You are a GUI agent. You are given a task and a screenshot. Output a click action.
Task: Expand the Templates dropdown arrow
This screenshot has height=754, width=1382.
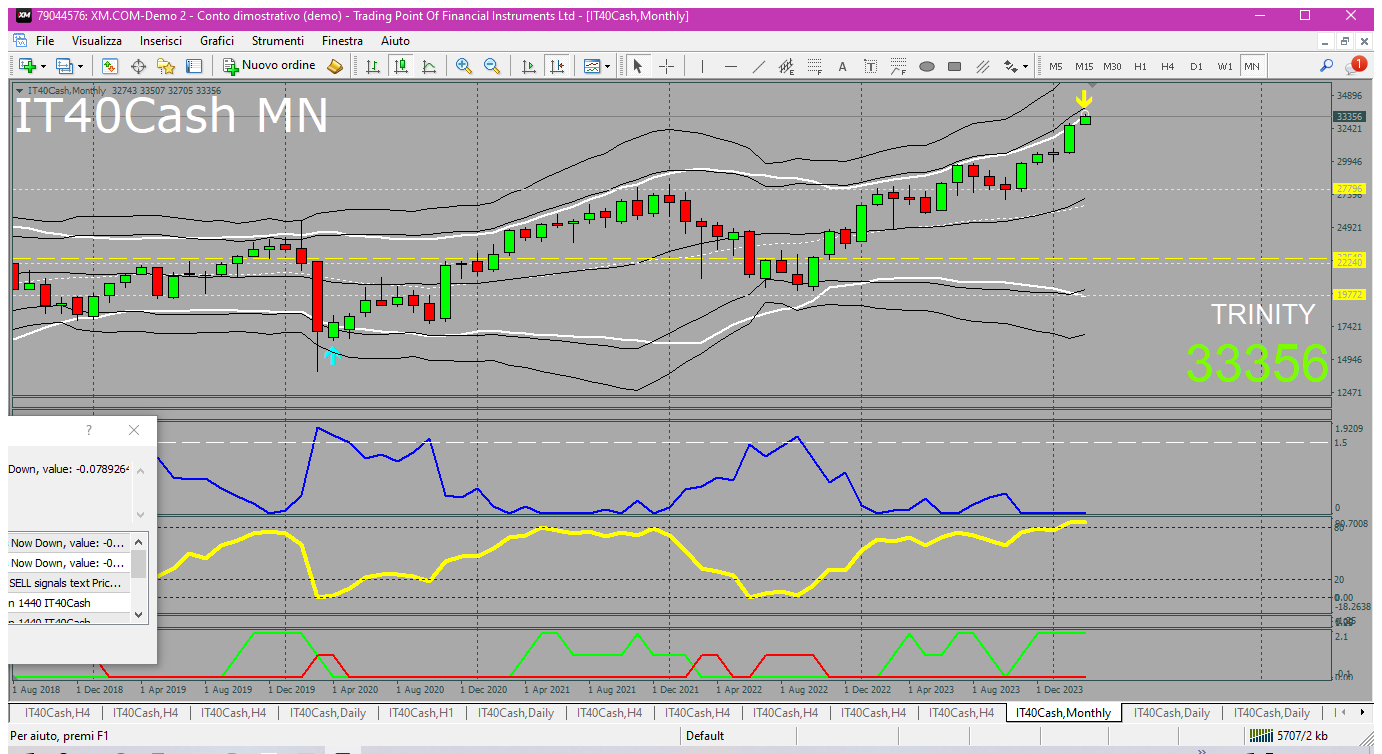(607, 66)
